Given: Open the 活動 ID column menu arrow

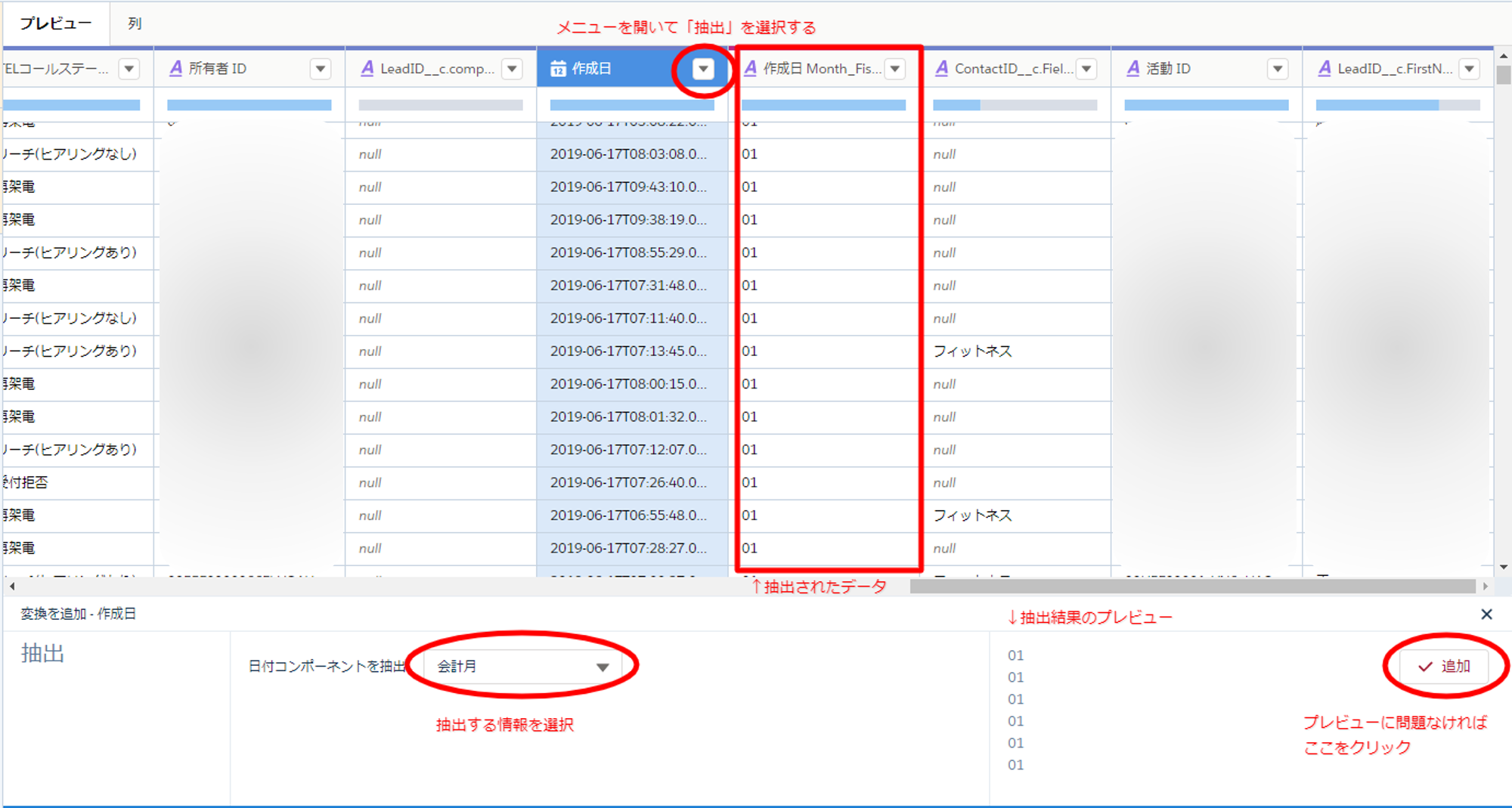Looking at the screenshot, I should click(x=1278, y=69).
